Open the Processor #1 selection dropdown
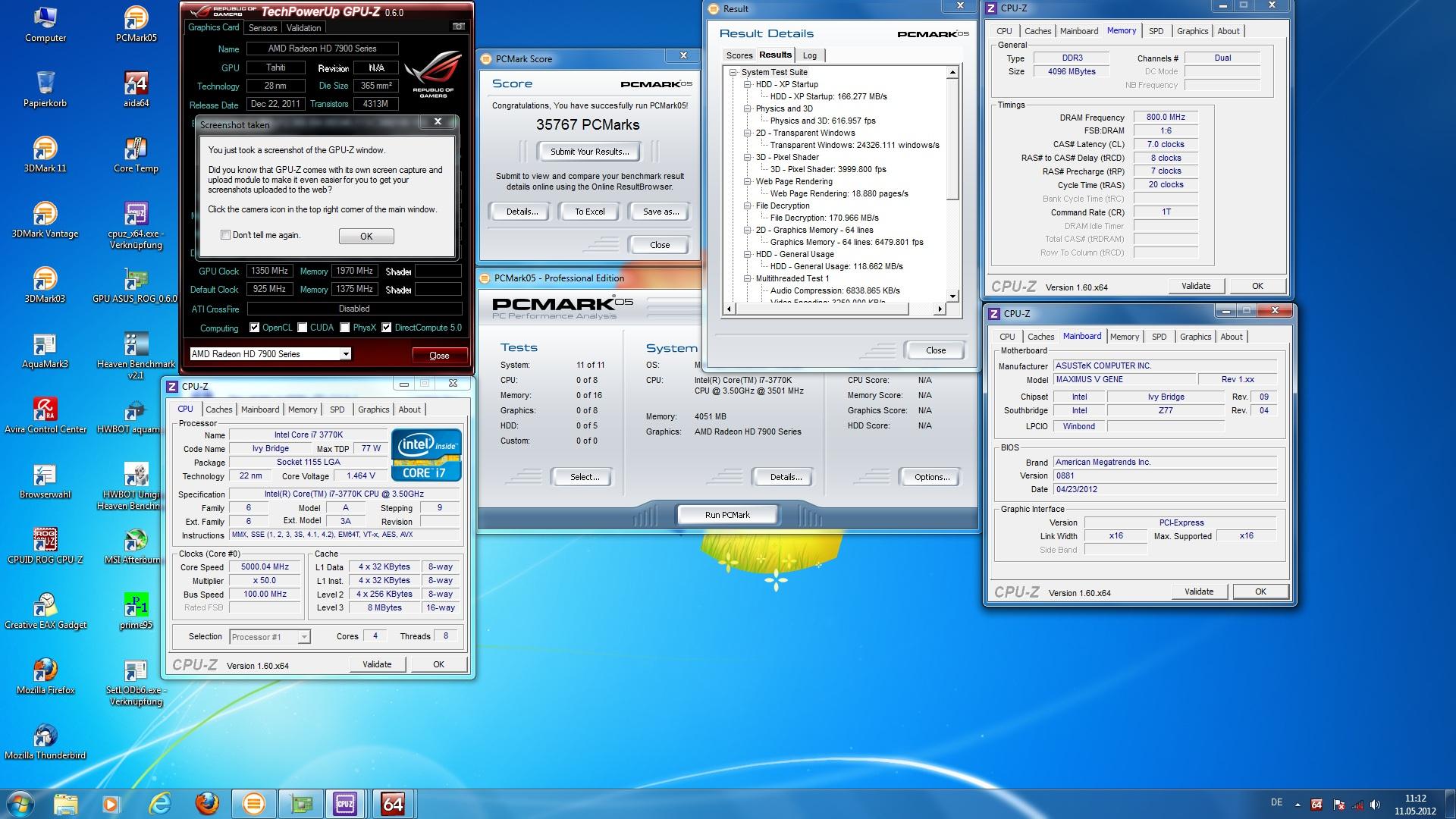This screenshot has width=1456, height=819. [270, 637]
